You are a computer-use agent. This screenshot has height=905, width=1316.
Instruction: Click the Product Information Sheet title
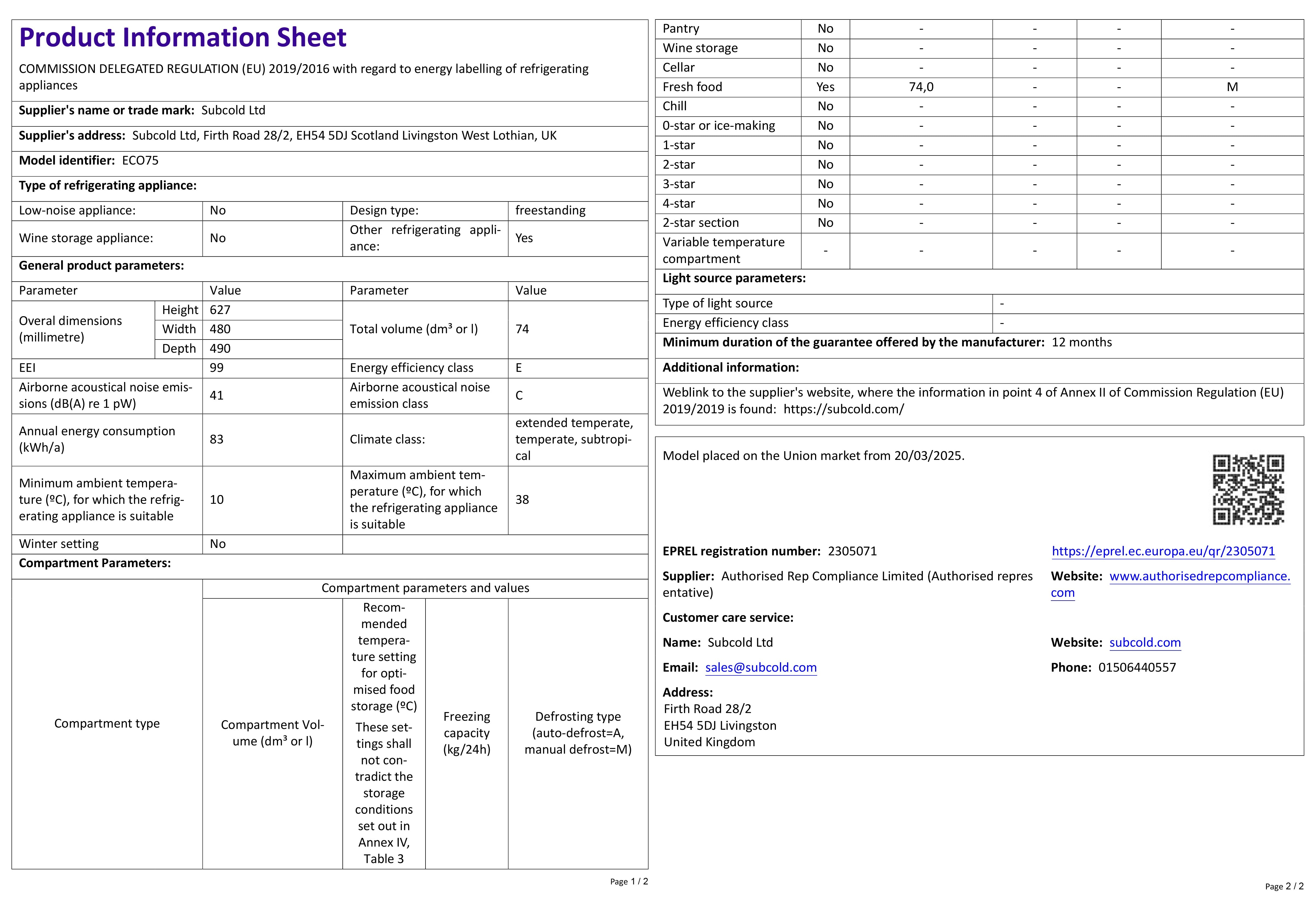(x=183, y=37)
